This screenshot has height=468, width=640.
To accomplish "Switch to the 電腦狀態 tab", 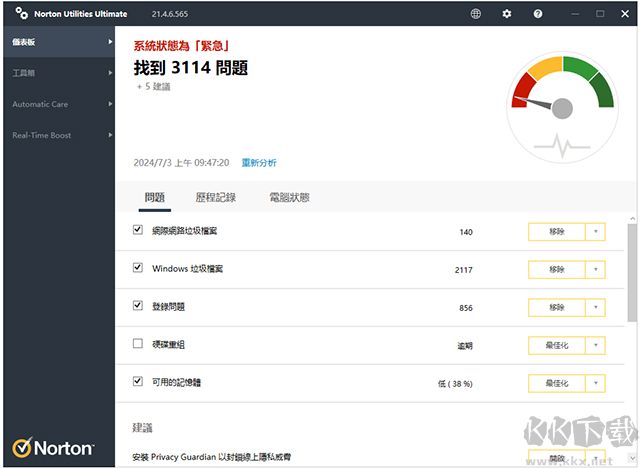I will click(290, 198).
